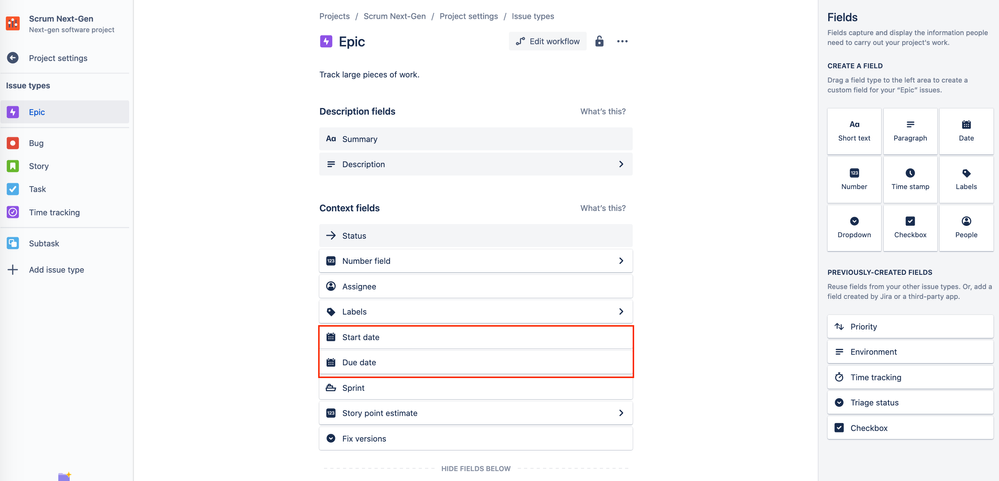
Task: Click the lock icon next to Edit workflow
Action: point(599,41)
